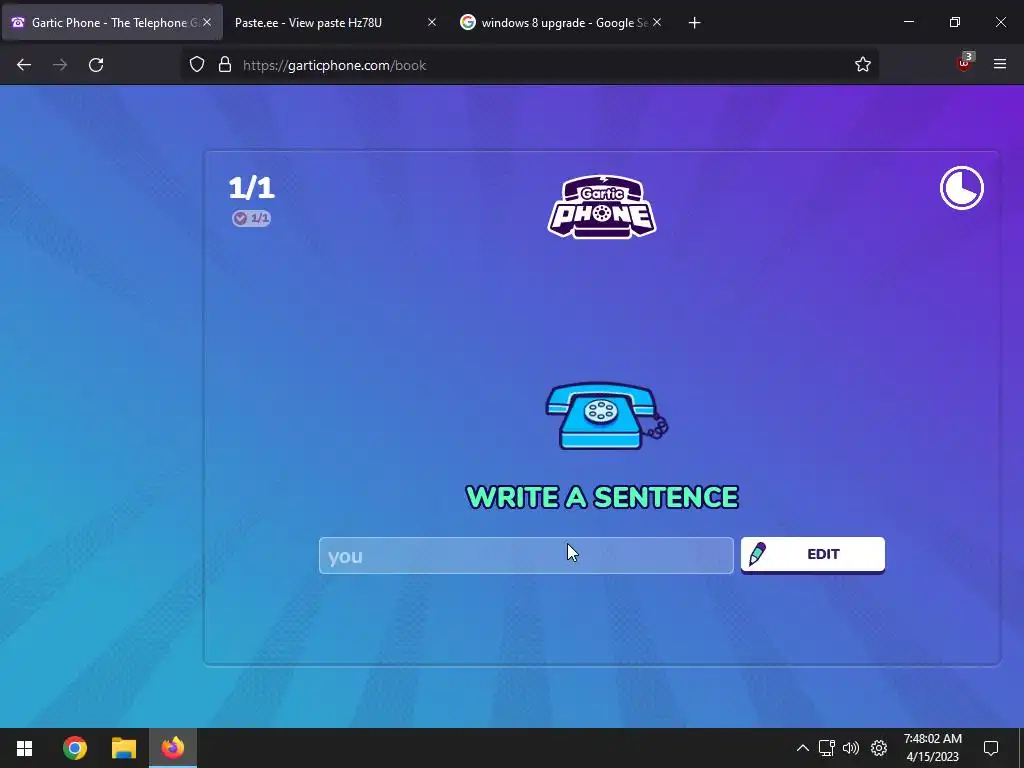Open the network status tray icon
The width and height of the screenshot is (1024, 768).
[x=827, y=748]
